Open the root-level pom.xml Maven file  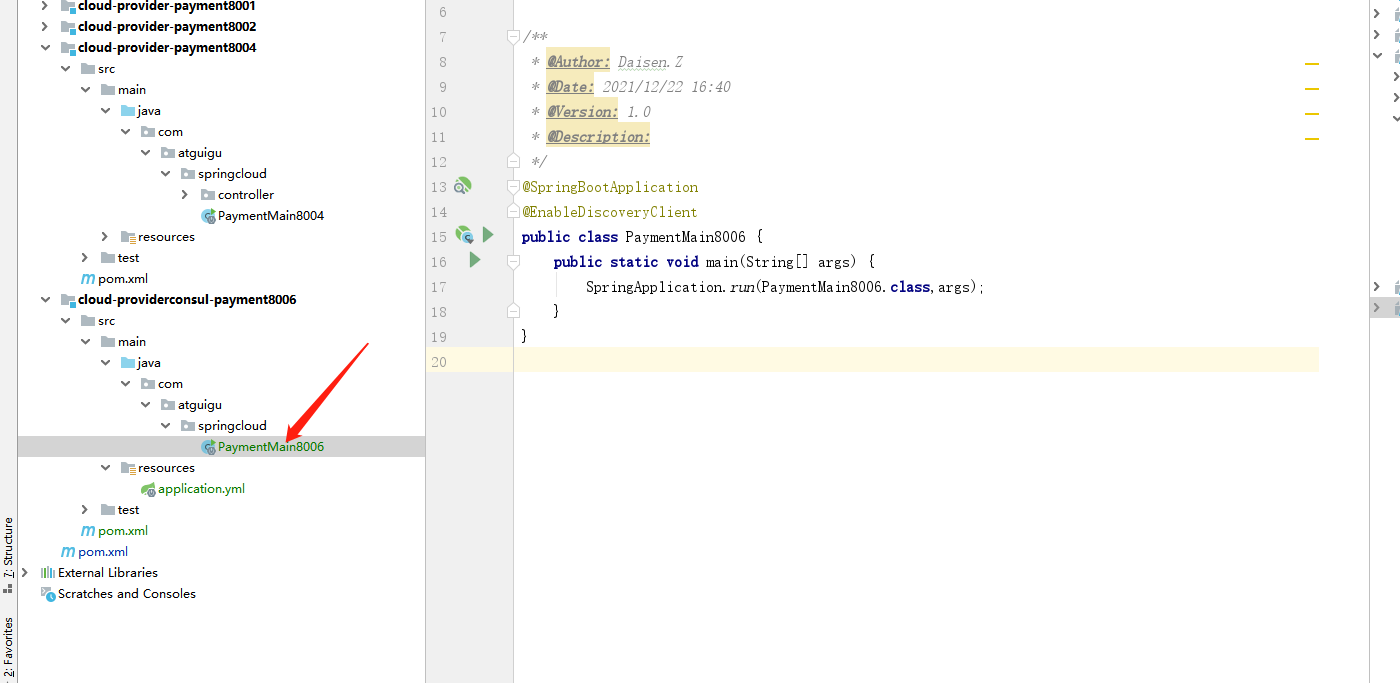(x=94, y=552)
